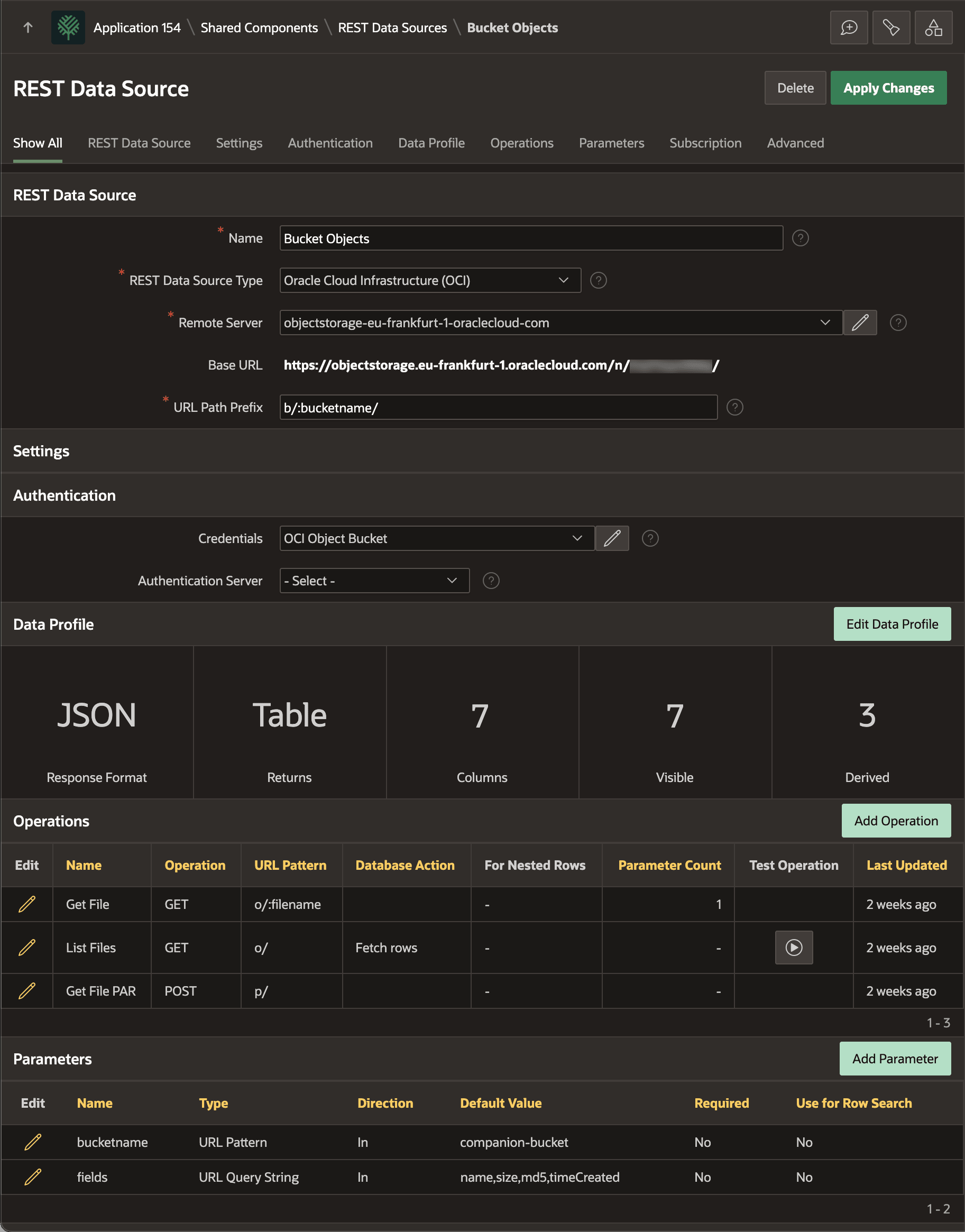This screenshot has width=965, height=1232.
Task: Click the Derived columns count card
Action: click(x=867, y=722)
